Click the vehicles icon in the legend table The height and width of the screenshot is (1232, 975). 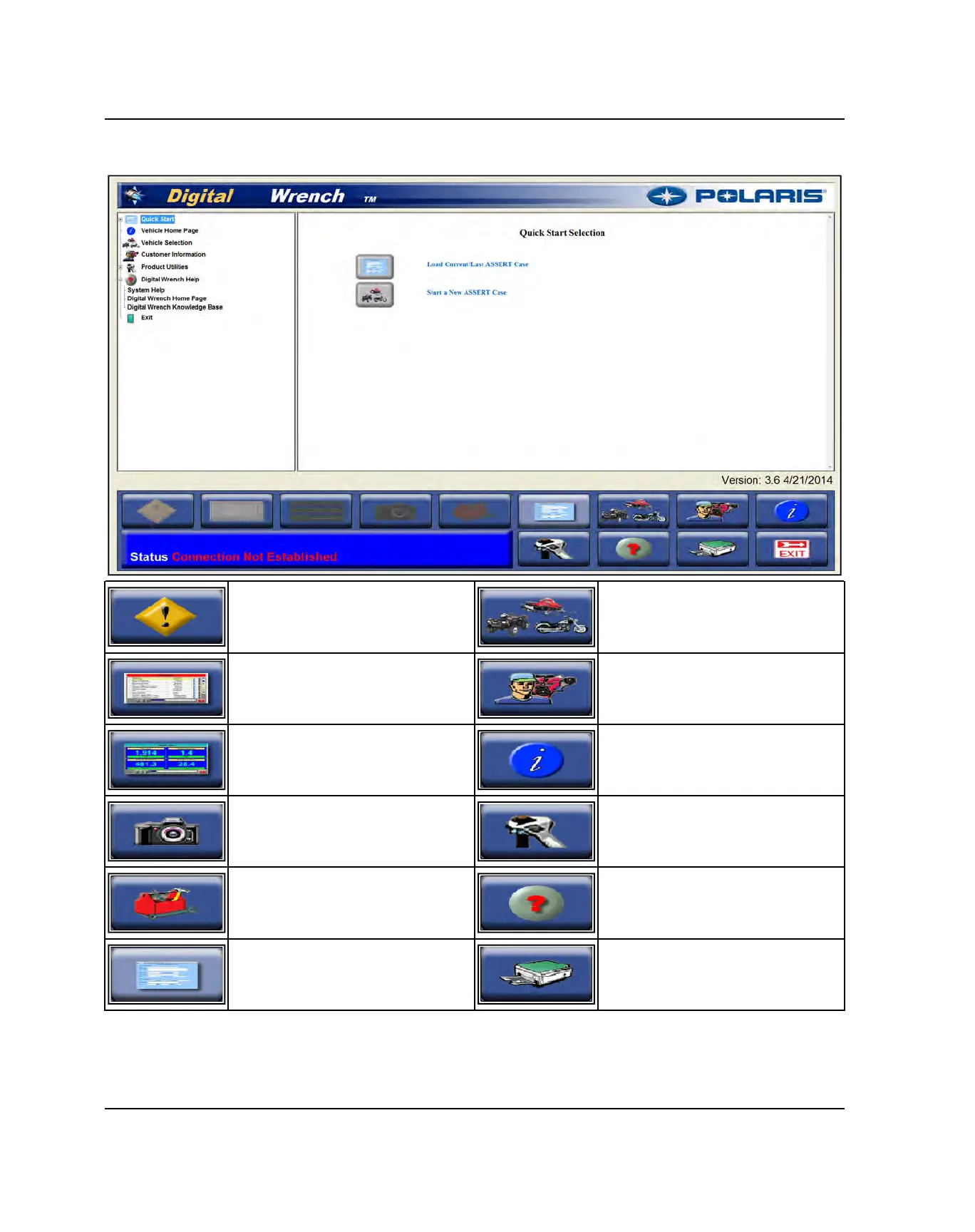[537, 617]
